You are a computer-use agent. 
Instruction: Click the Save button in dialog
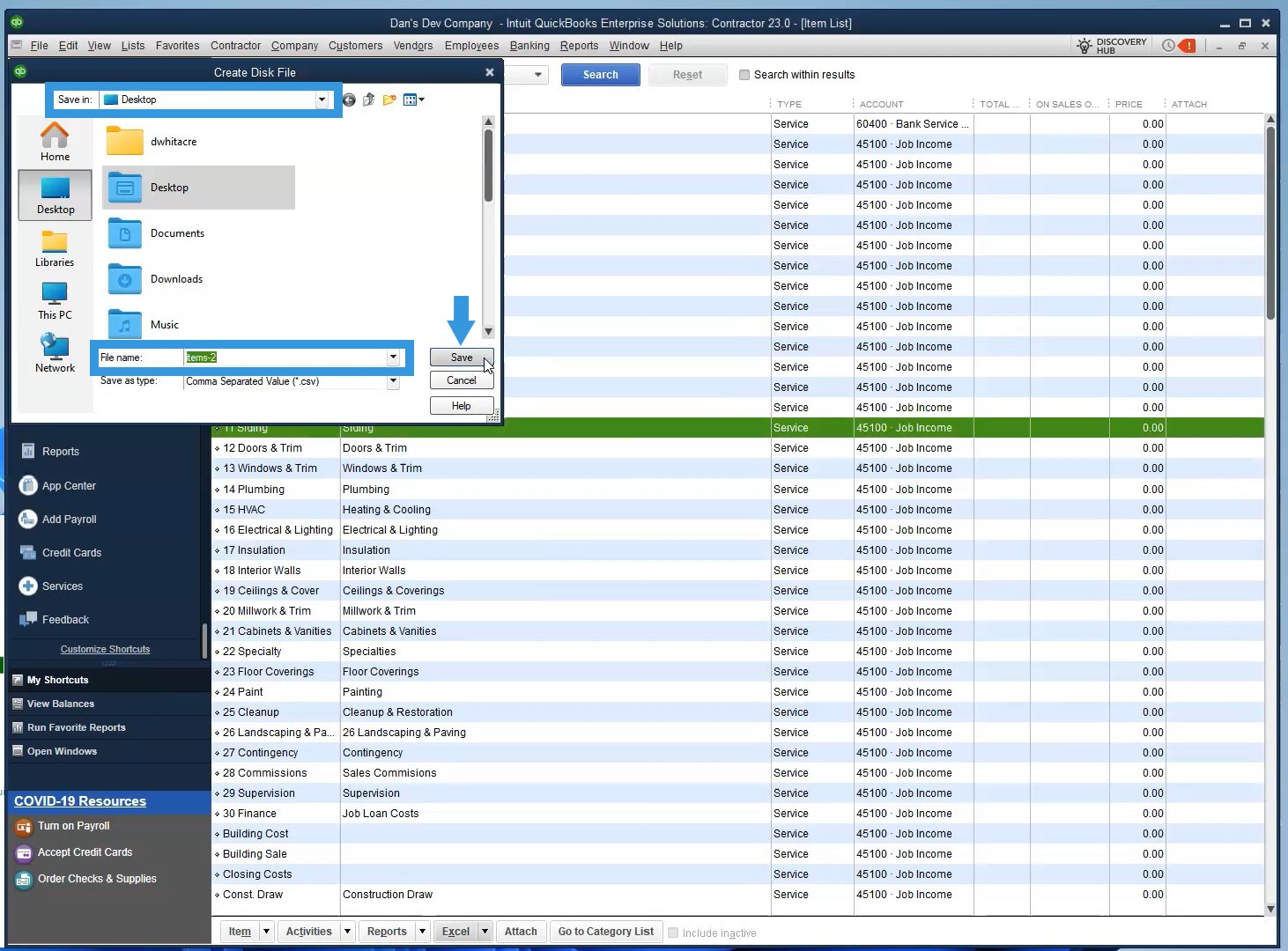(x=462, y=358)
